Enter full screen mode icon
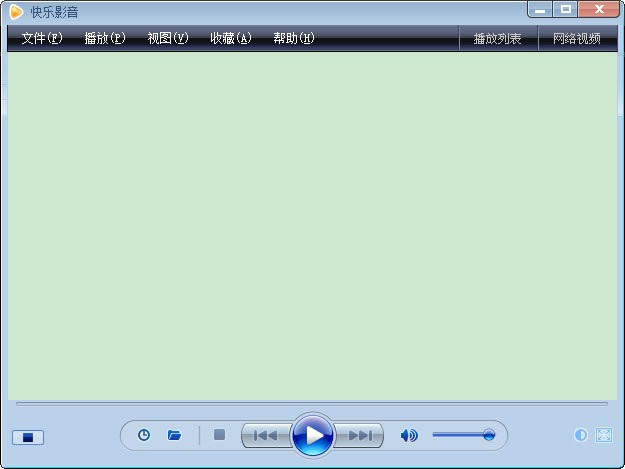The height and width of the screenshot is (469, 625). 603,435
